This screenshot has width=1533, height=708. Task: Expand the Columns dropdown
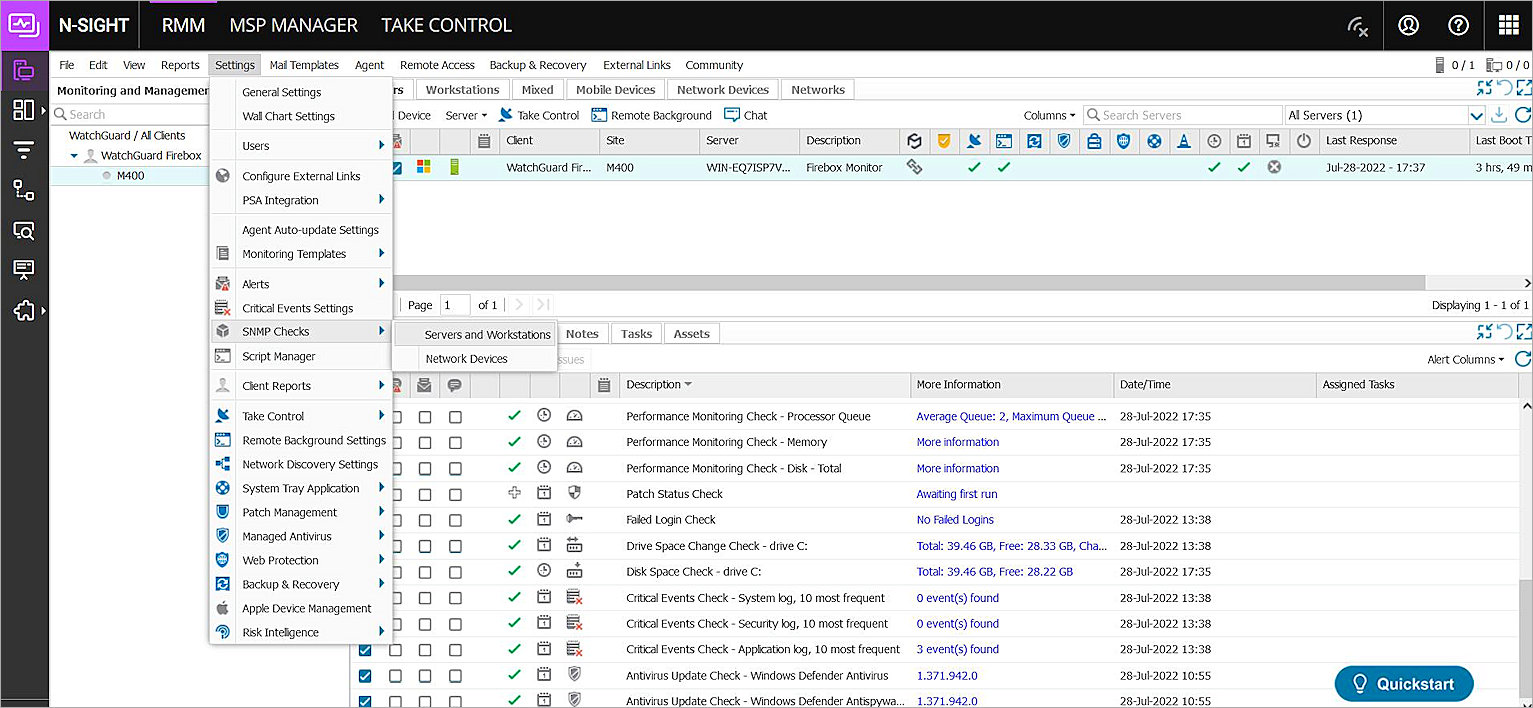tap(1049, 115)
